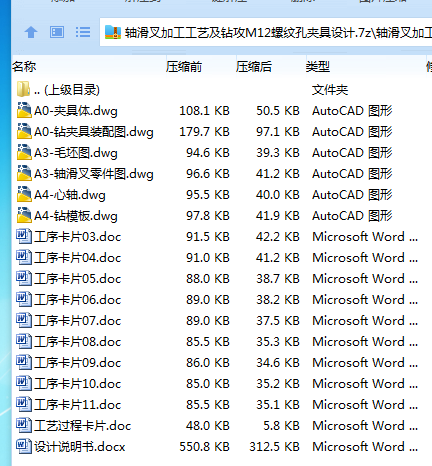Click the file name 工序卡片09.doc
This screenshot has height=466, width=432.
pos(78,363)
